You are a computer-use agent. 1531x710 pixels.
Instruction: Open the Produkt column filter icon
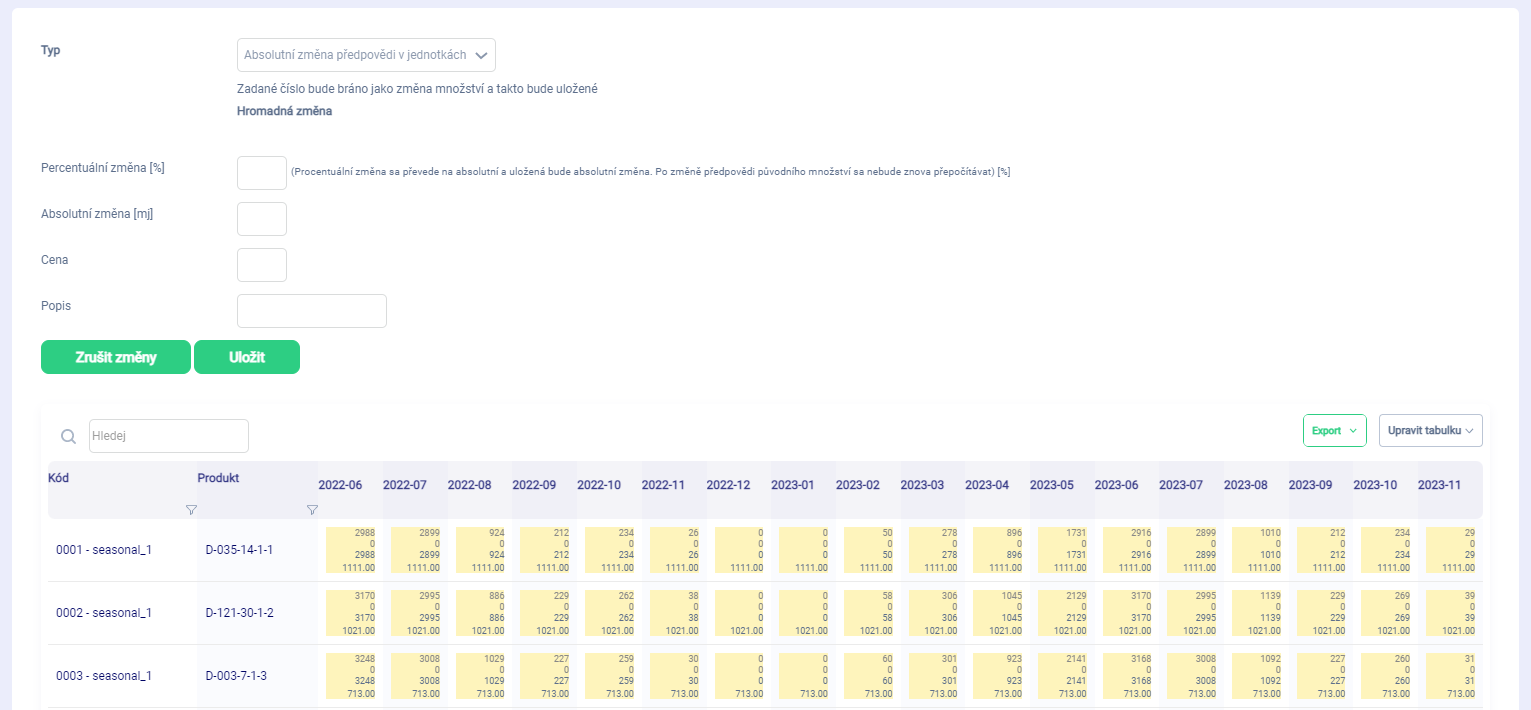[x=312, y=510]
